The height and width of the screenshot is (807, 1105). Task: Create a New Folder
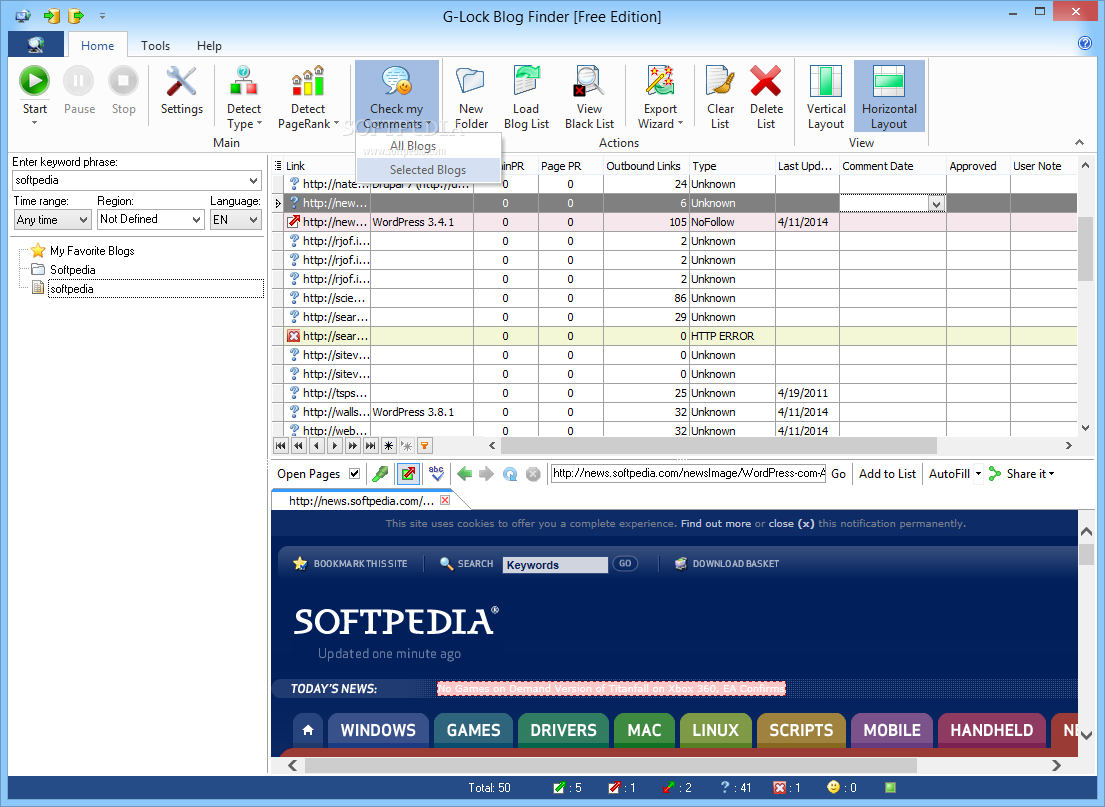(x=471, y=96)
